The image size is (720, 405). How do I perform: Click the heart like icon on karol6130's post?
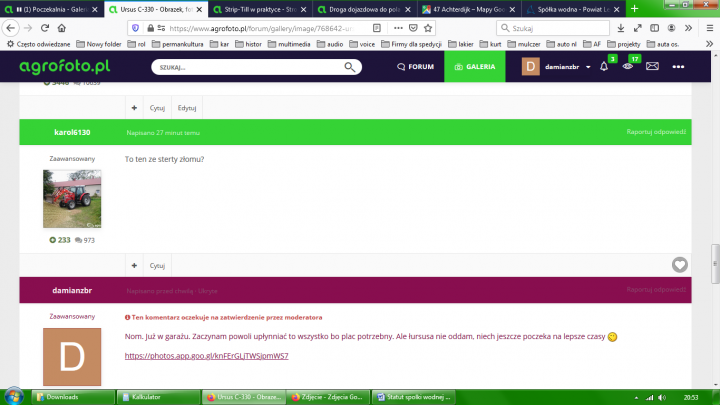coord(680,265)
